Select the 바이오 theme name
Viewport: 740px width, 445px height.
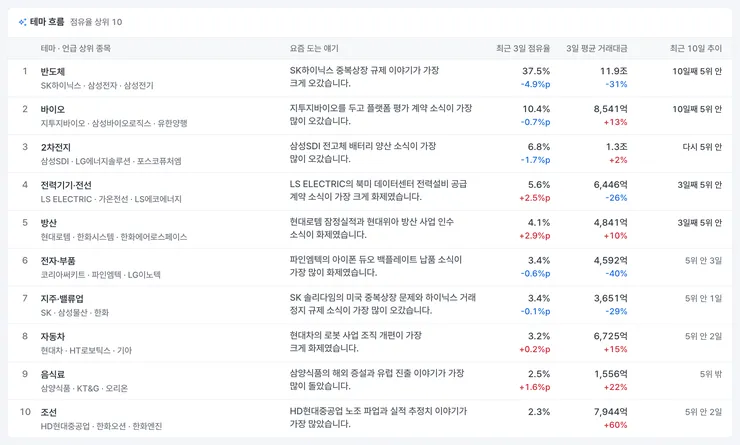click(53, 109)
